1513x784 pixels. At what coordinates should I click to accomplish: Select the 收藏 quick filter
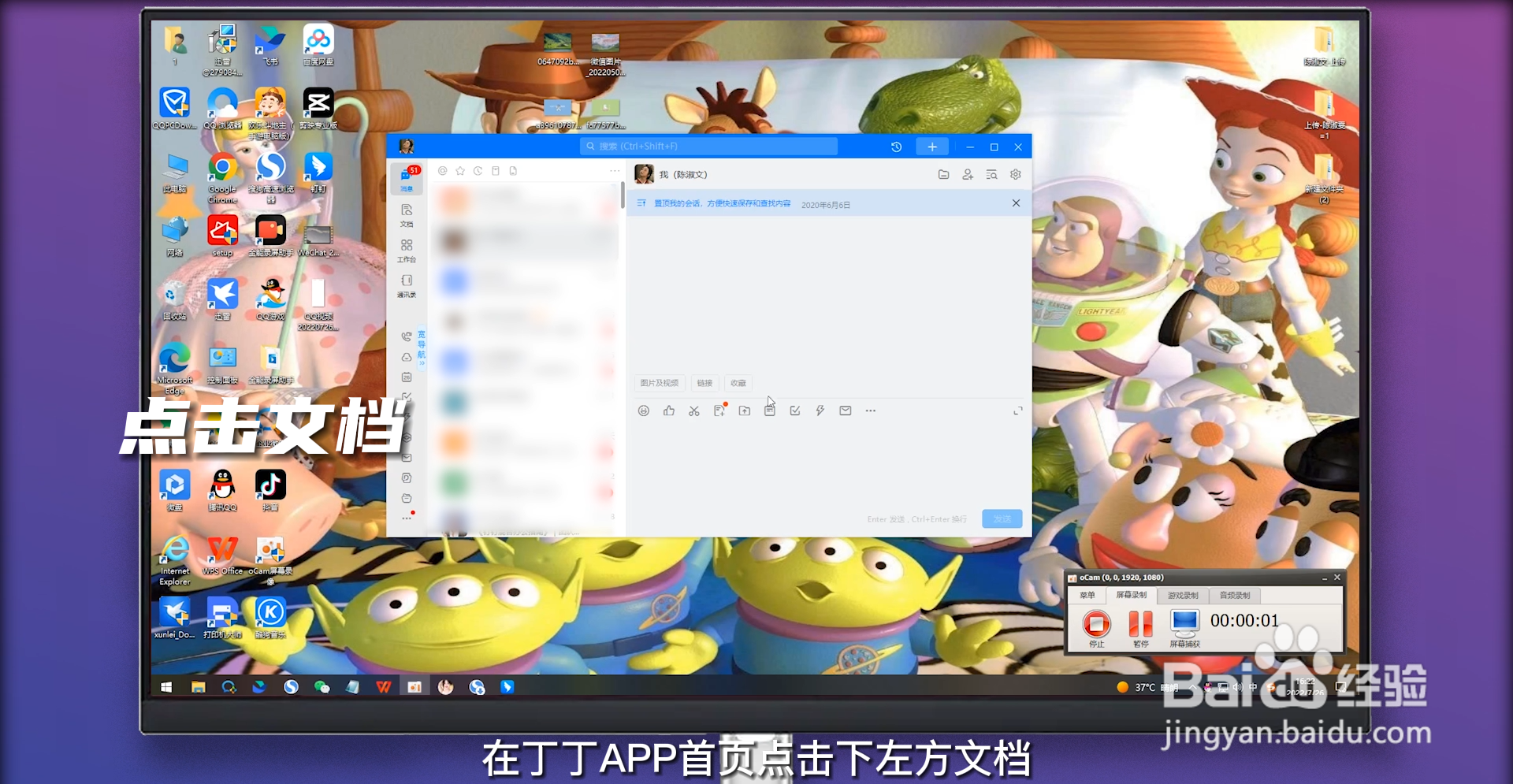(738, 383)
